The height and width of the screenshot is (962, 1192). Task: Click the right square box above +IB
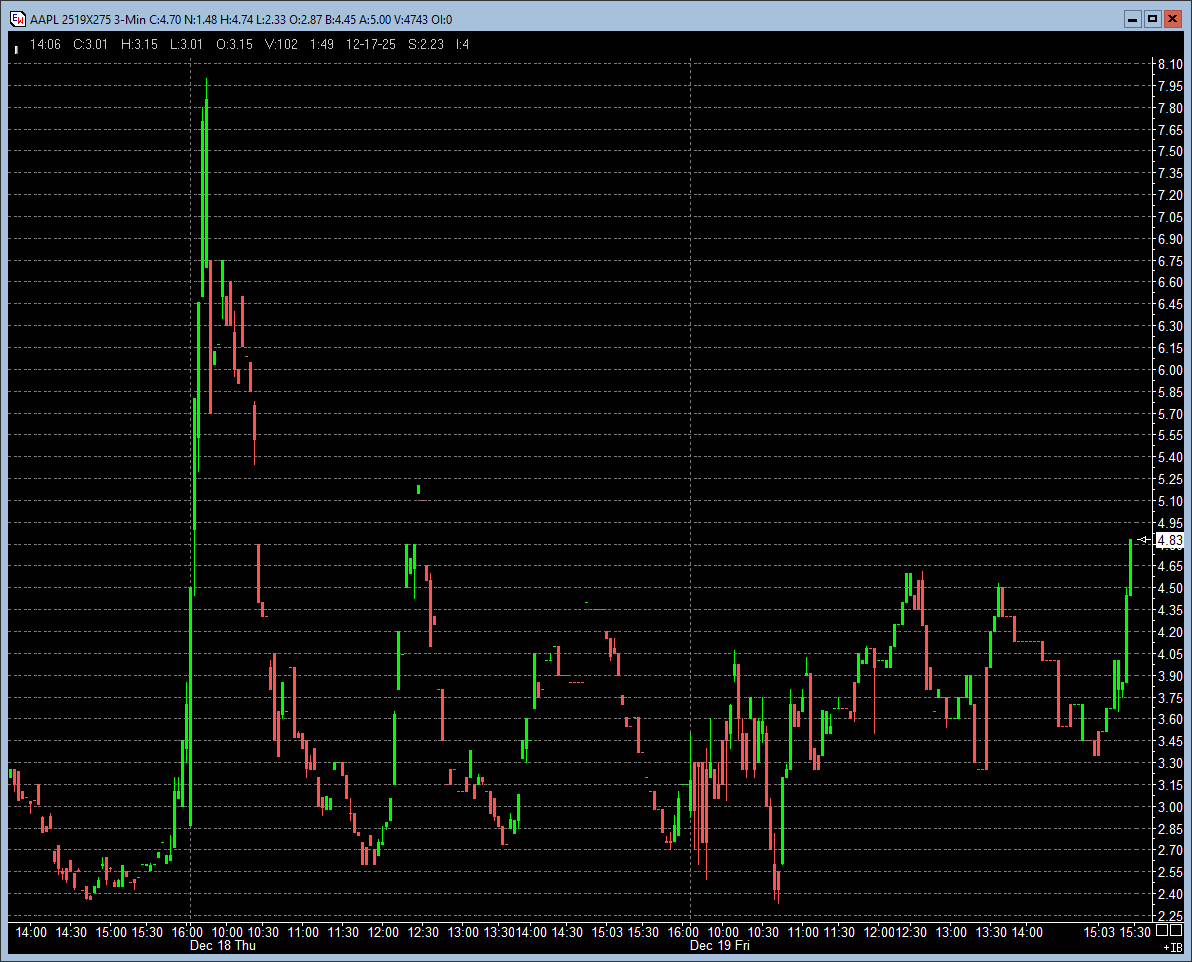pos(1176,930)
